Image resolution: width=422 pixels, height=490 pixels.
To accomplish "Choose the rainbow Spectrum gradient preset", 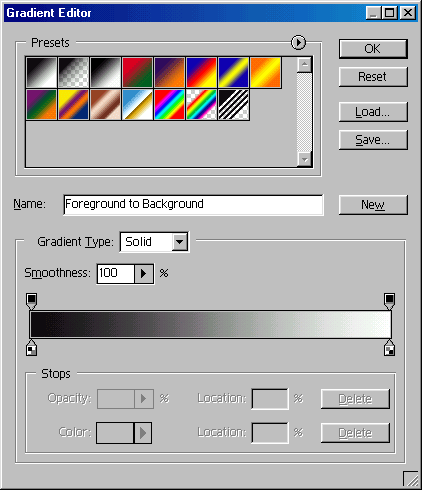I will click(x=169, y=104).
